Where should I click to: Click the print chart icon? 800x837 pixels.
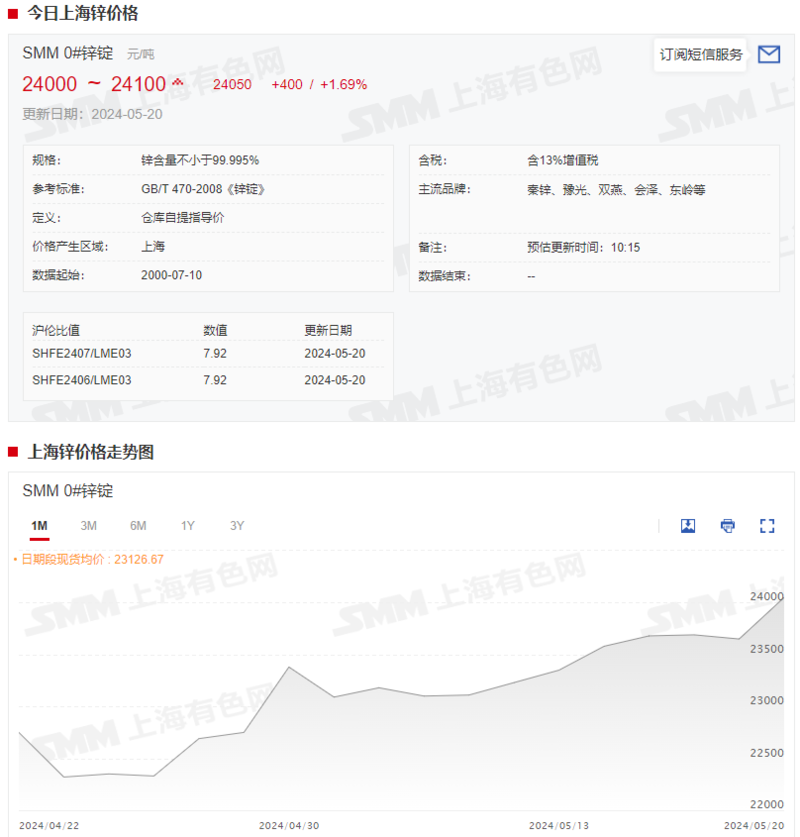[727, 526]
